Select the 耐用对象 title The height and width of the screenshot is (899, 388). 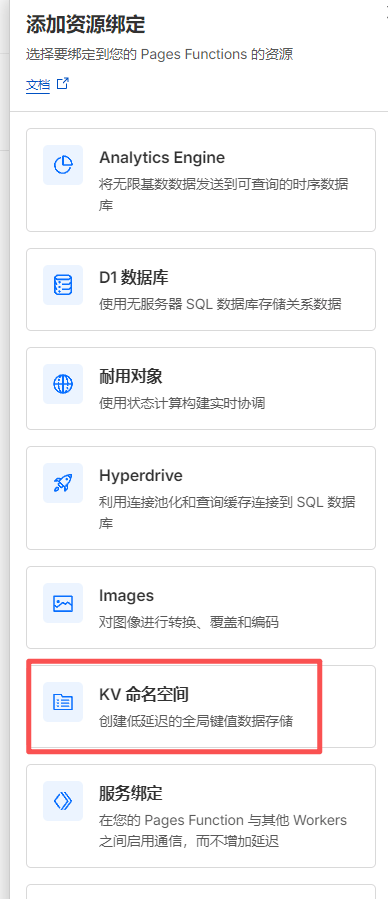tap(131, 377)
